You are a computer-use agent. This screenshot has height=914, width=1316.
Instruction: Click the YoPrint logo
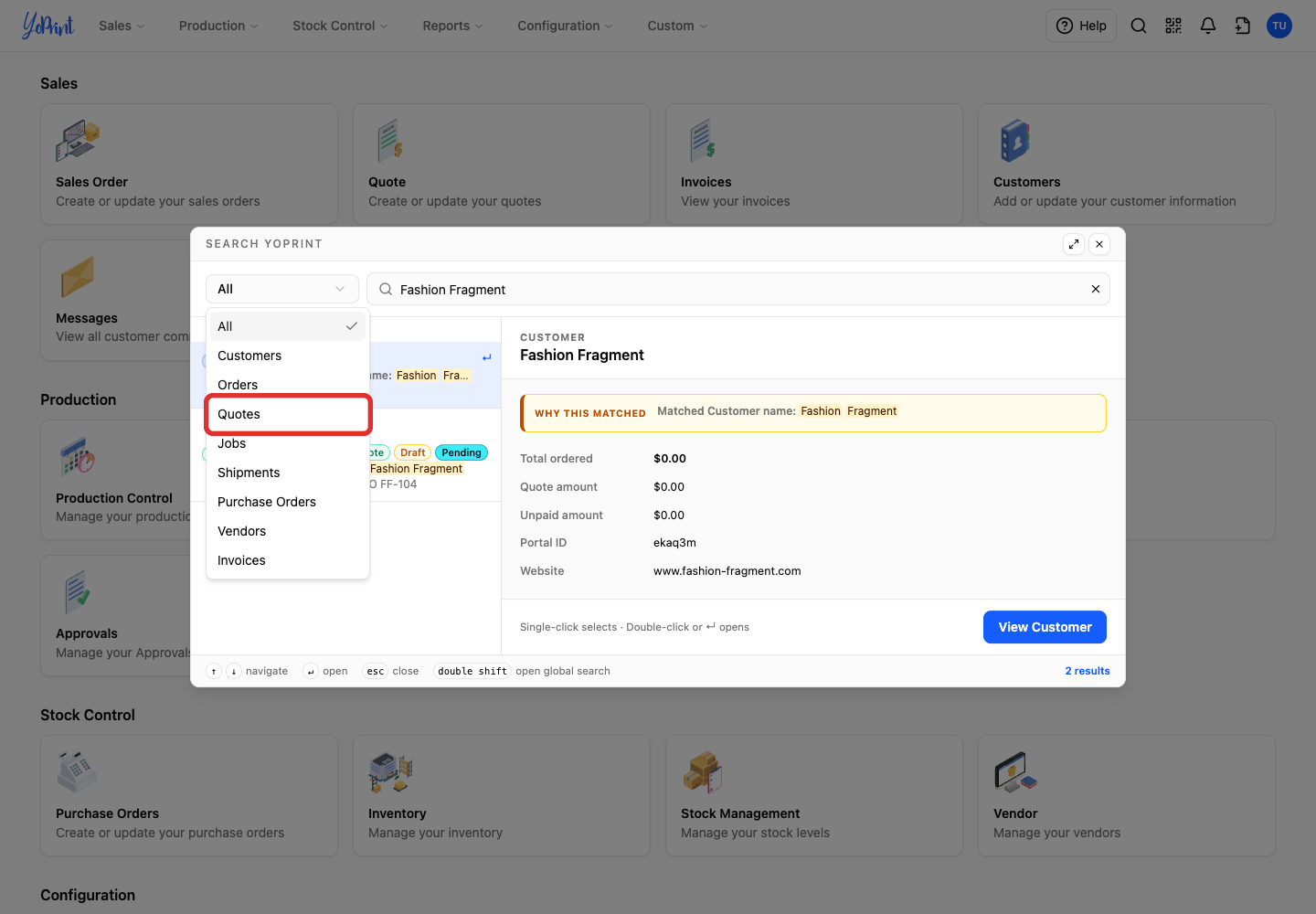point(48,25)
